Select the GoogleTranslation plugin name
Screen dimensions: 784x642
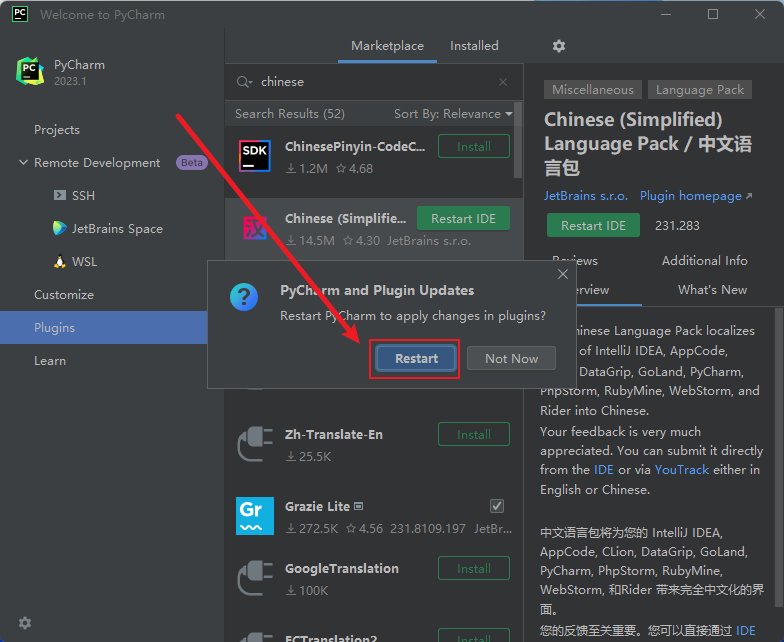(x=342, y=568)
